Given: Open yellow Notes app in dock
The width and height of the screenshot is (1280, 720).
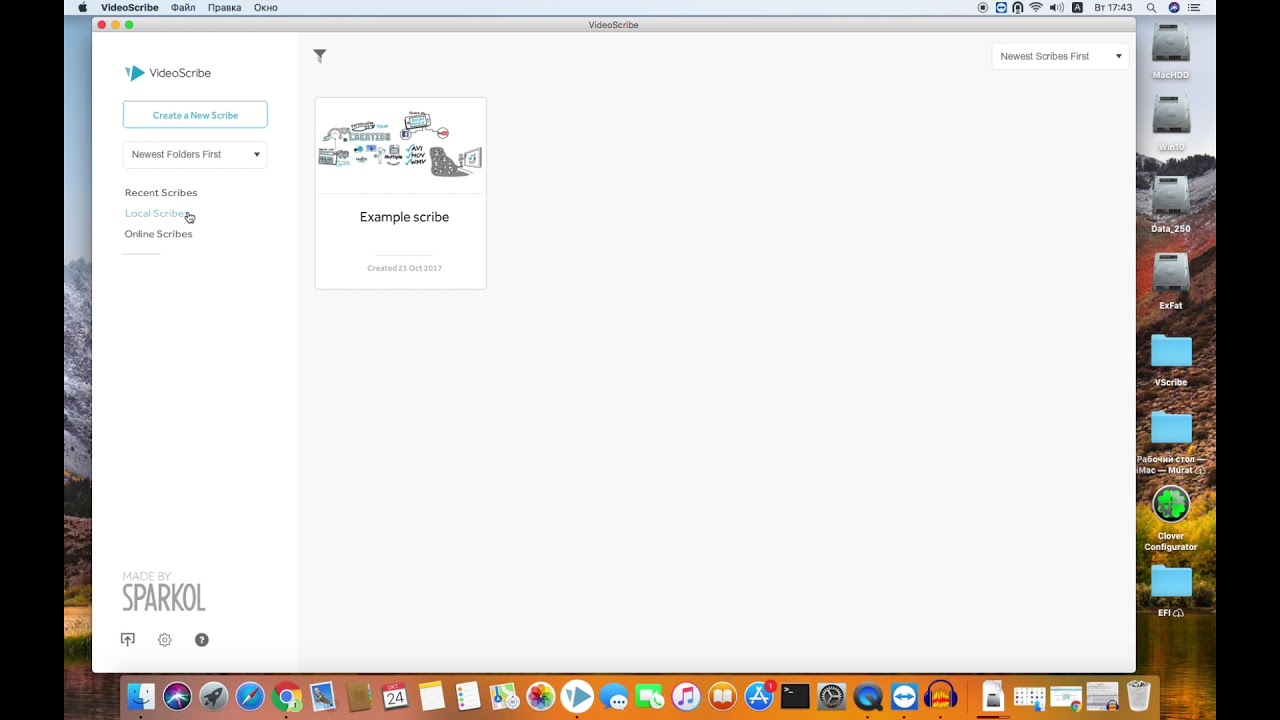Looking at the screenshot, I should (432, 696).
